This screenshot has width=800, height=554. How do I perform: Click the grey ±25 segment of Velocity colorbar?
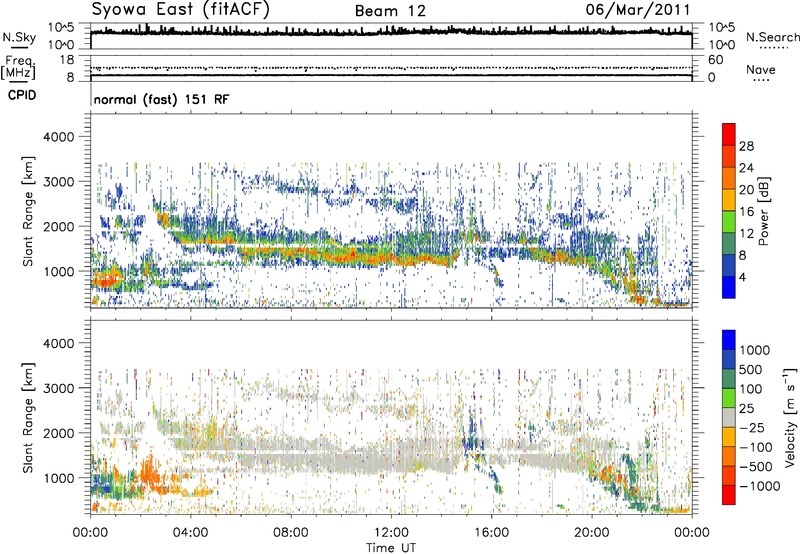coord(729,417)
